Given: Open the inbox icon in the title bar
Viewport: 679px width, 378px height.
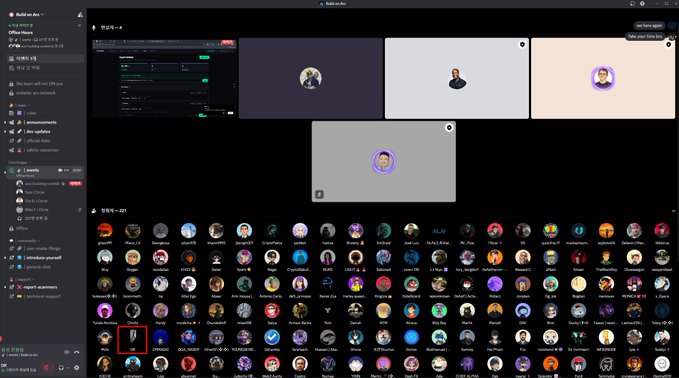Looking at the screenshot, I should coord(632,3).
